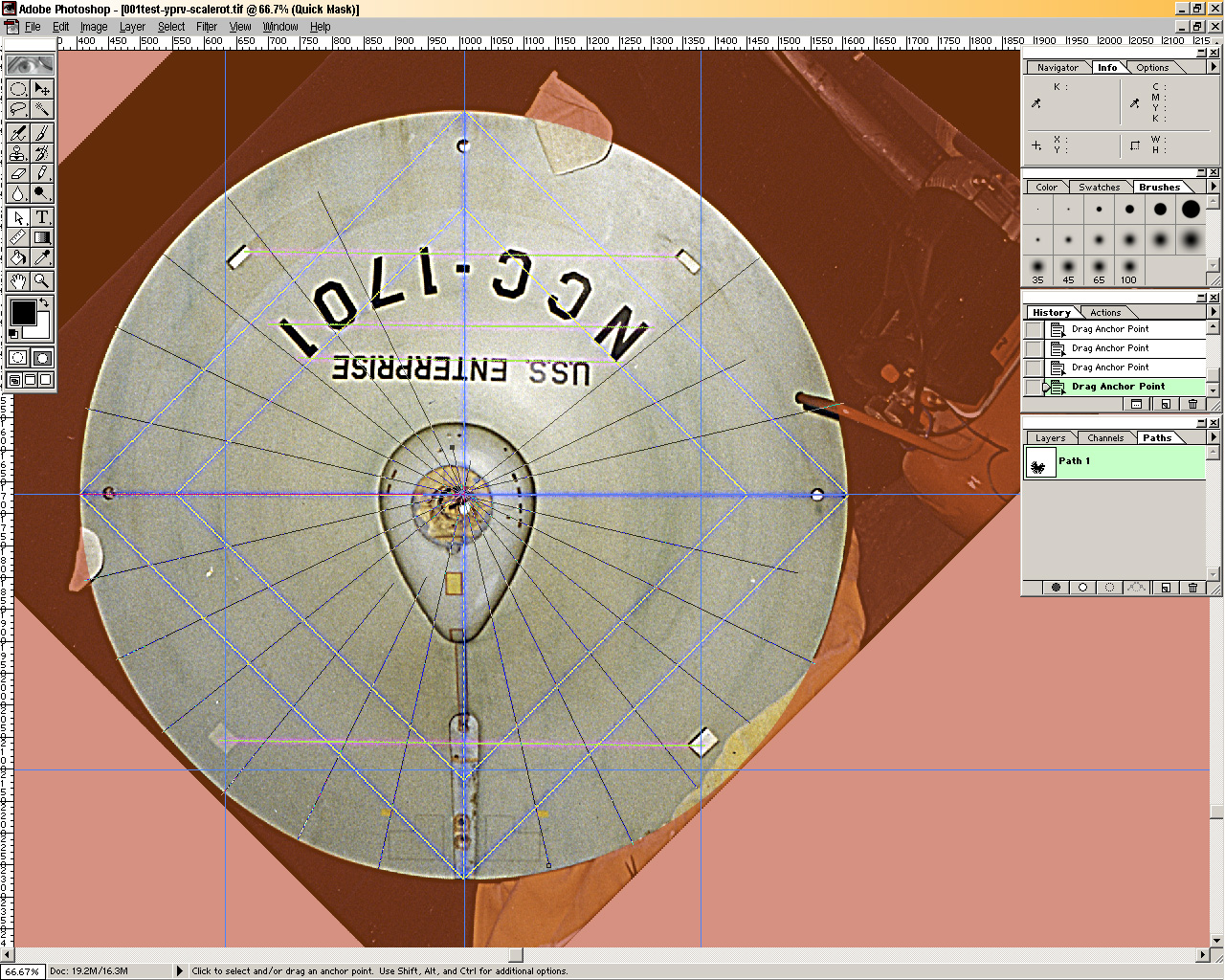Viewport: 1225px width, 980px height.
Task: Select the Type tool
Action: pos(42,217)
